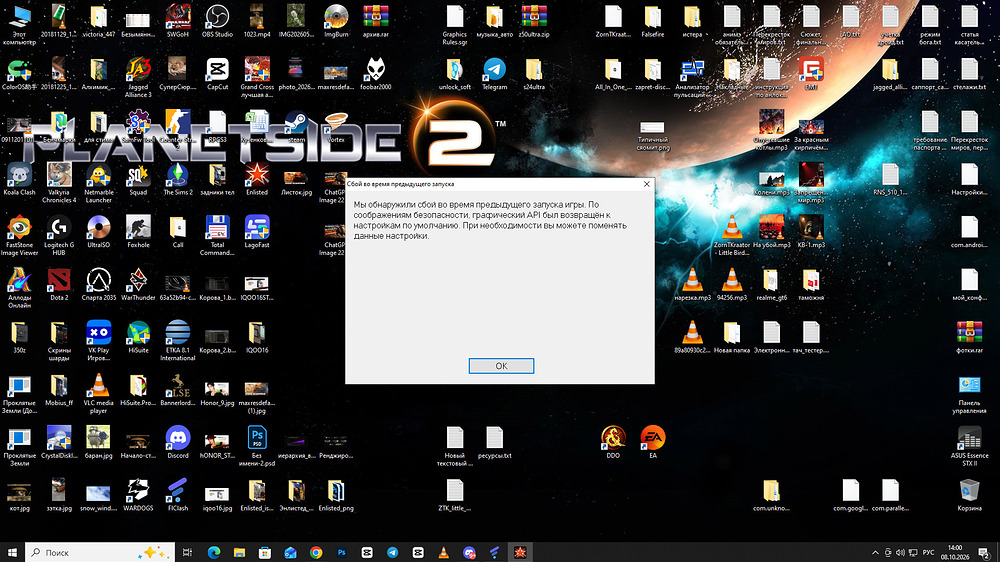Select the ImgBurn desktop icon
This screenshot has height=562, width=1000.
click(336, 21)
